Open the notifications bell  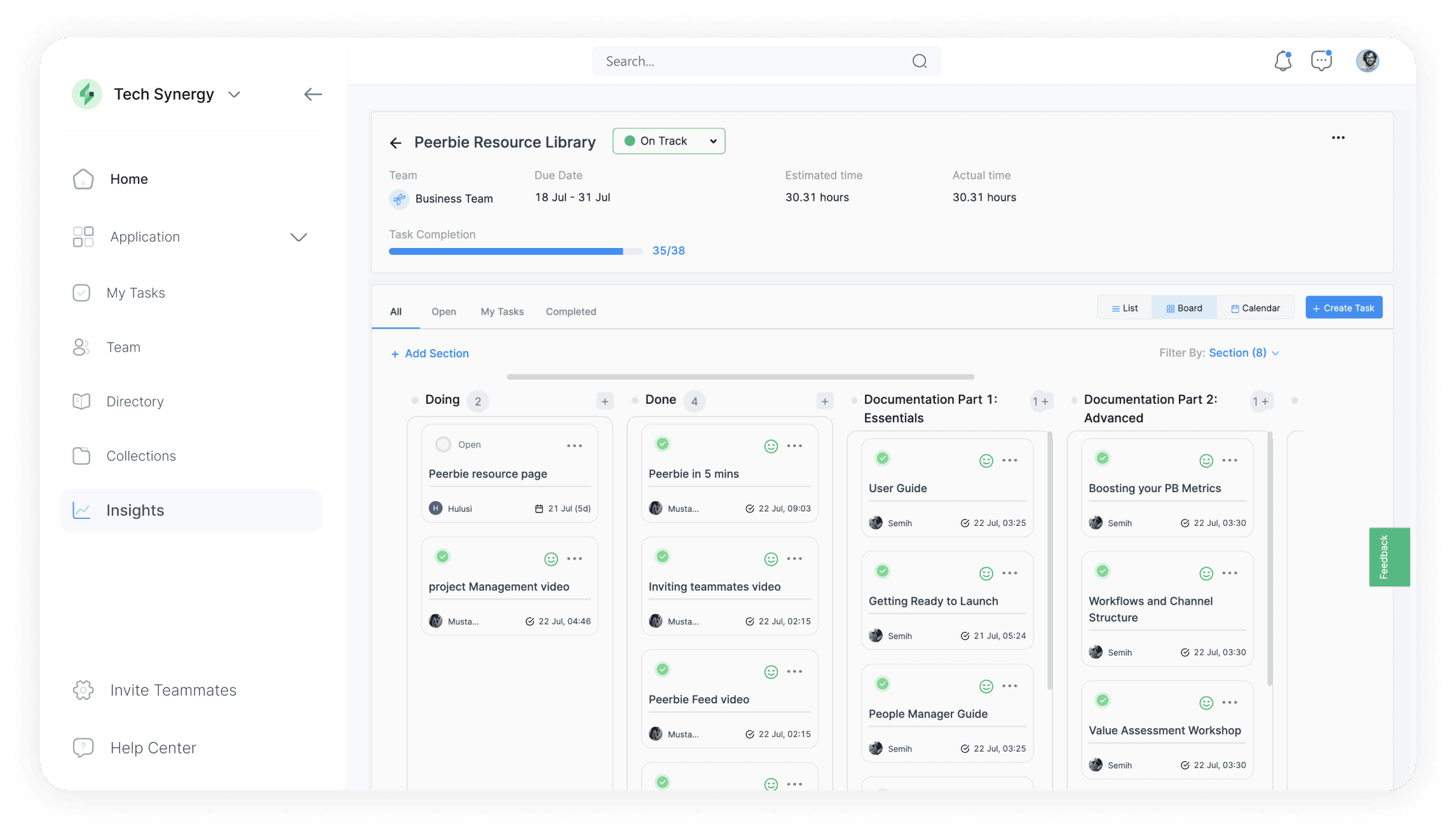[1283, 61]
